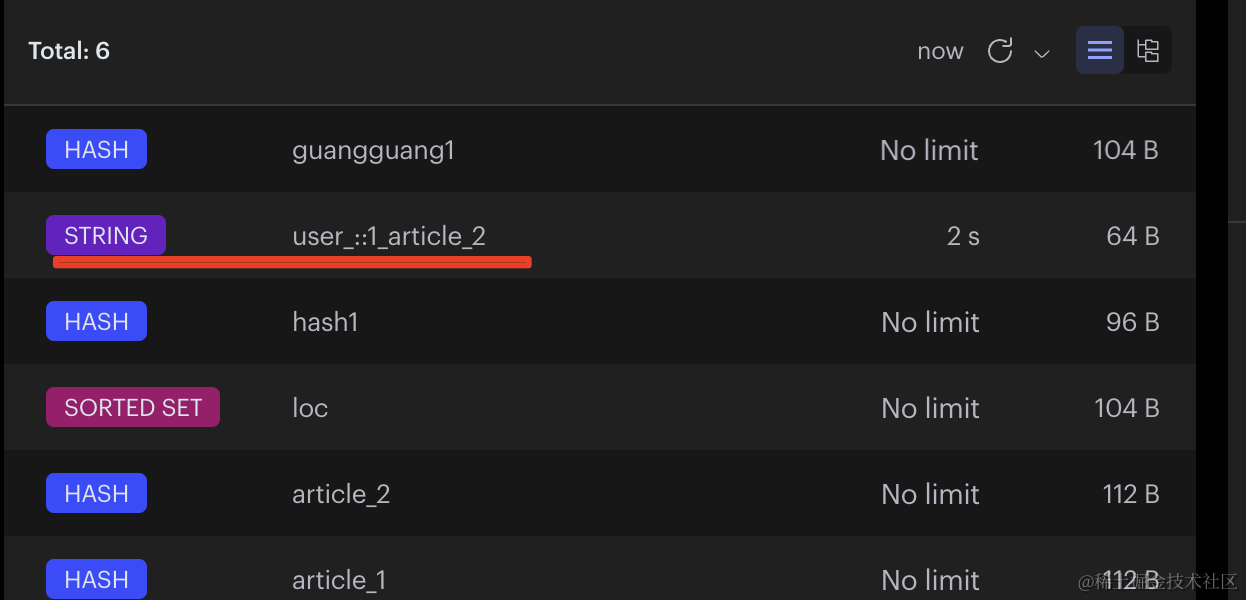Select the guangguang1 key row
1246x600 pixels.
click(373, 150)
